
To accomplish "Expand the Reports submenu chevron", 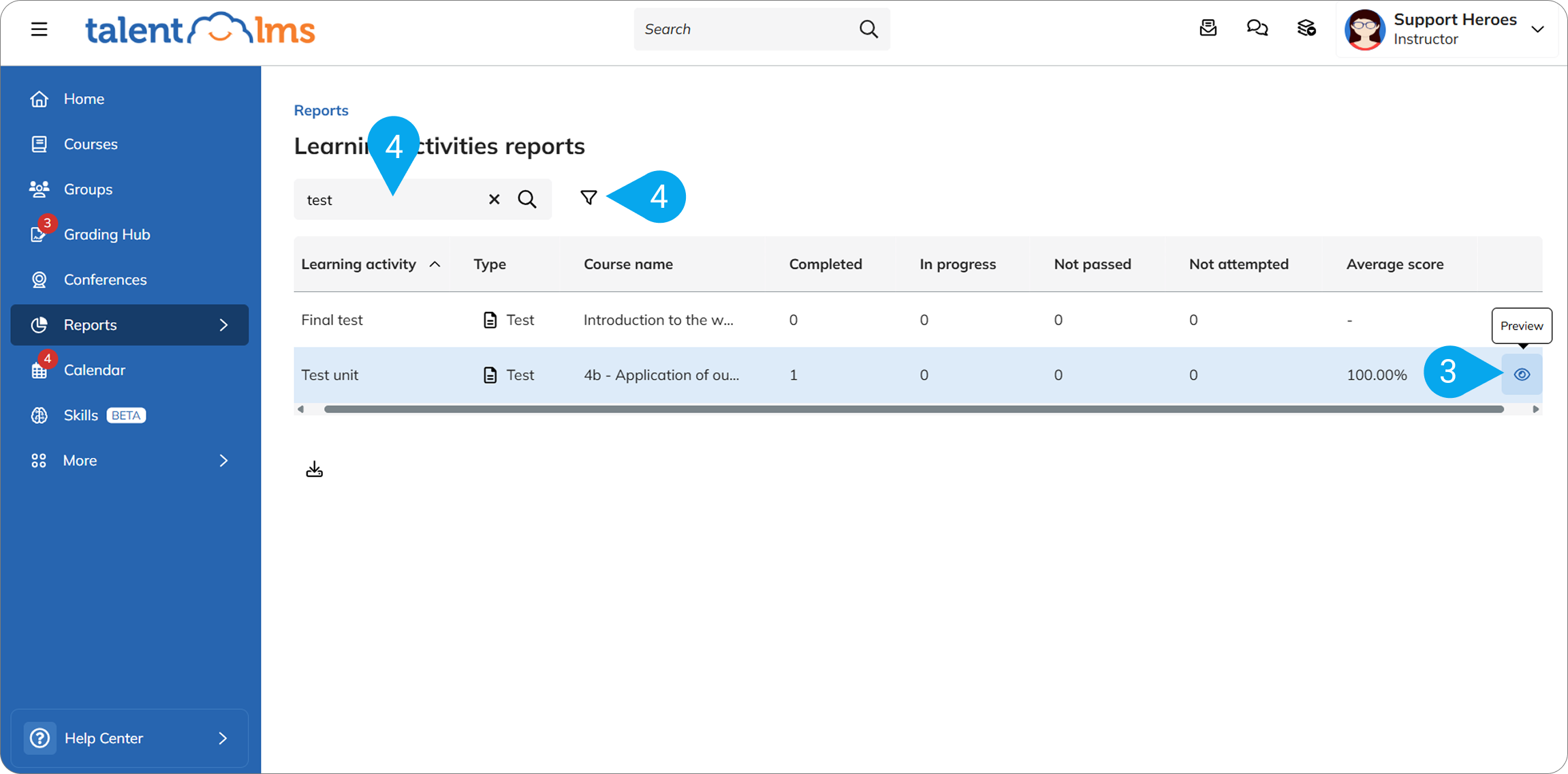I will click(223, 325).
